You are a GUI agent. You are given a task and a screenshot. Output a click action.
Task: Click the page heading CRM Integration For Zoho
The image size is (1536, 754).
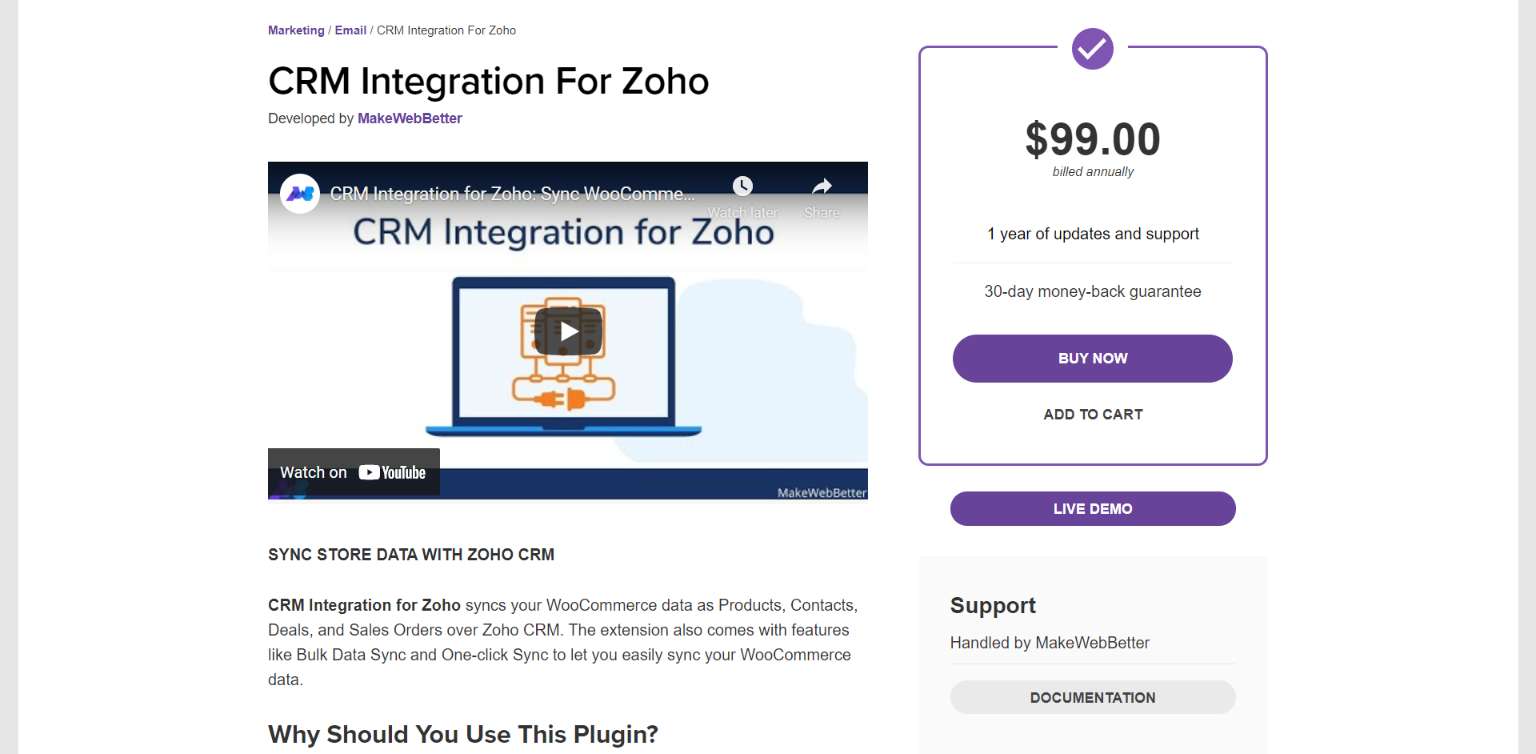488,81
